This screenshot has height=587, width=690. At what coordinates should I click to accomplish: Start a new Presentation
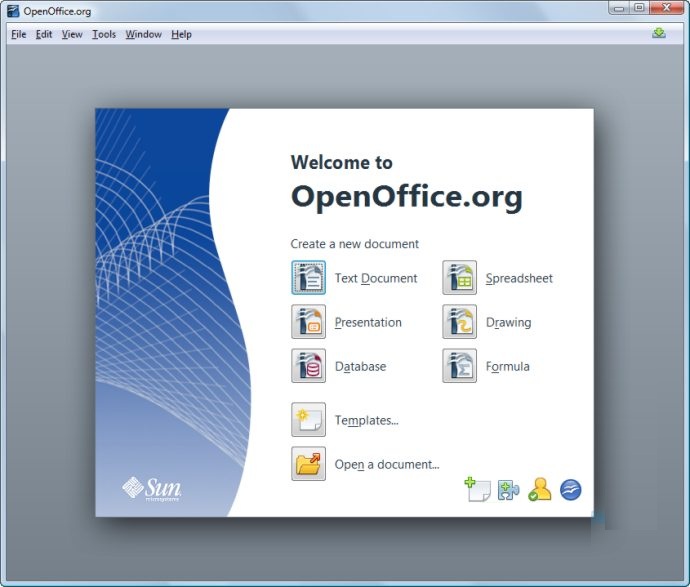click(309, 322)
